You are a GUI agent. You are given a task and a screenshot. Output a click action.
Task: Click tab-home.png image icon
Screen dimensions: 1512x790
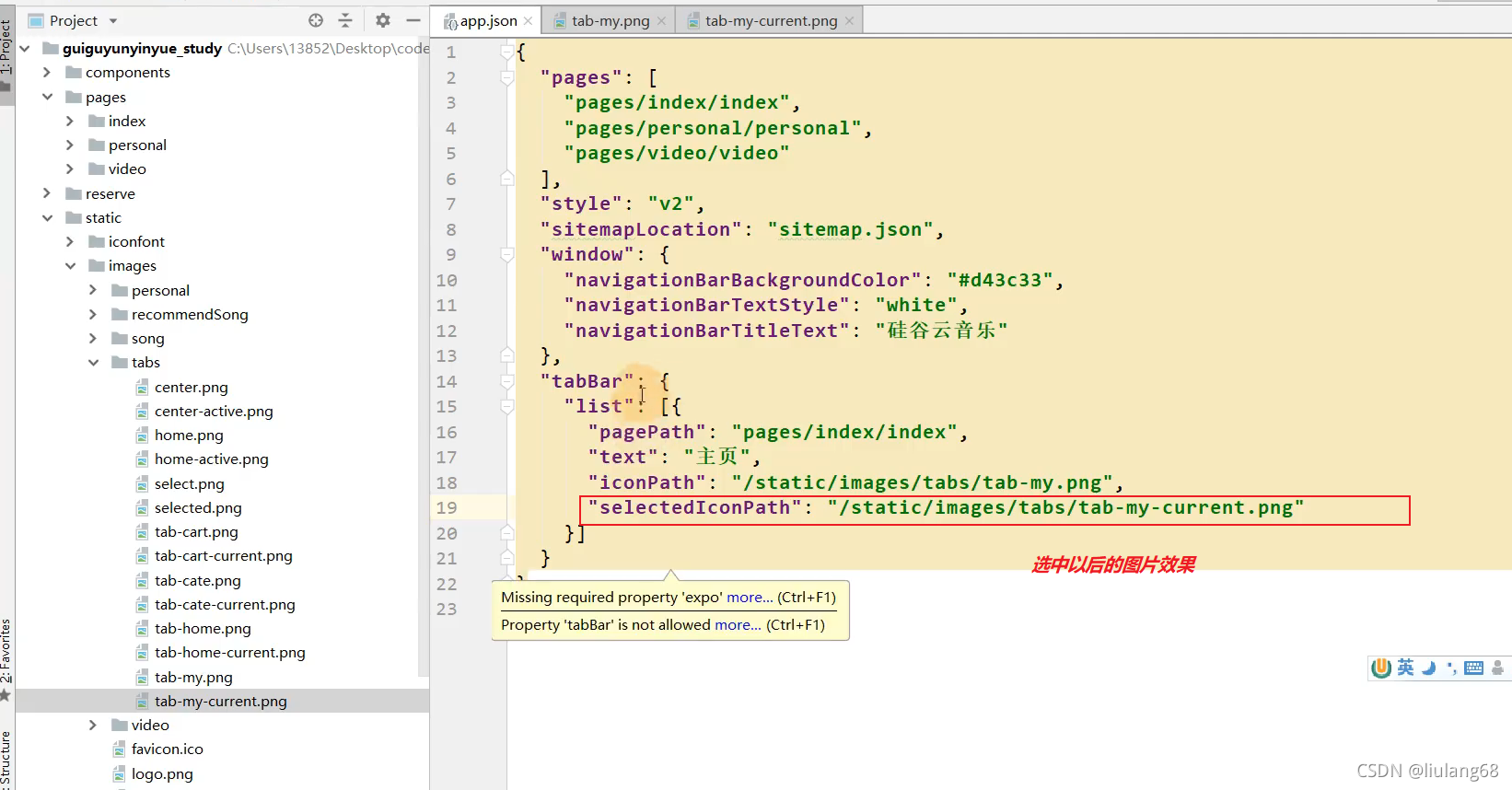142,628
